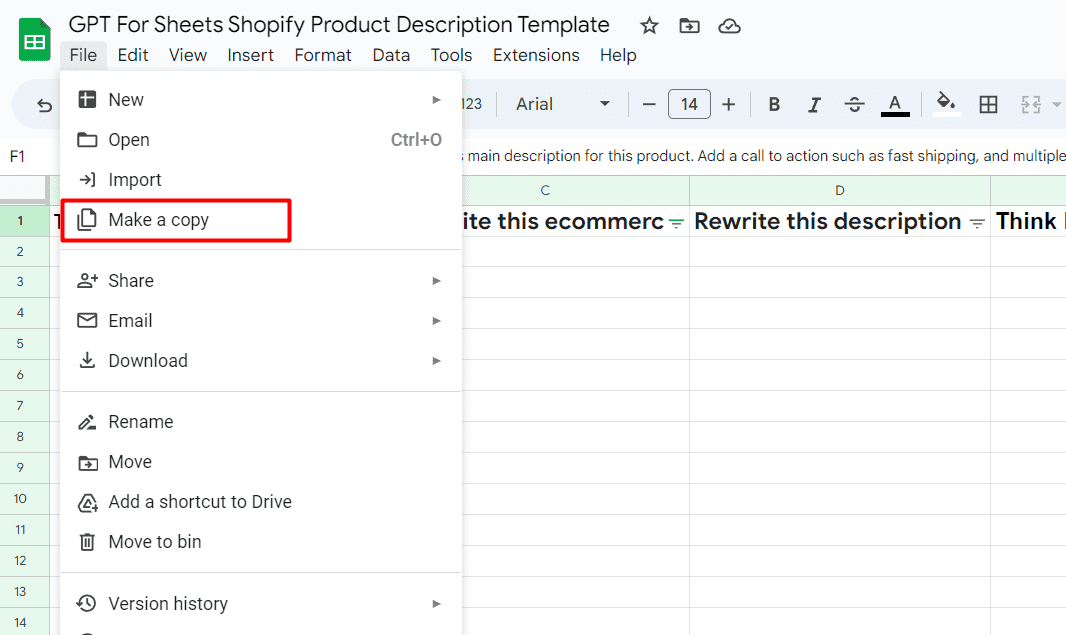Image resolution: width=1066 pixels, height=635 pixels.
Task: Select Make a copy
Action: pyautogui.click(x=261, y=220)
